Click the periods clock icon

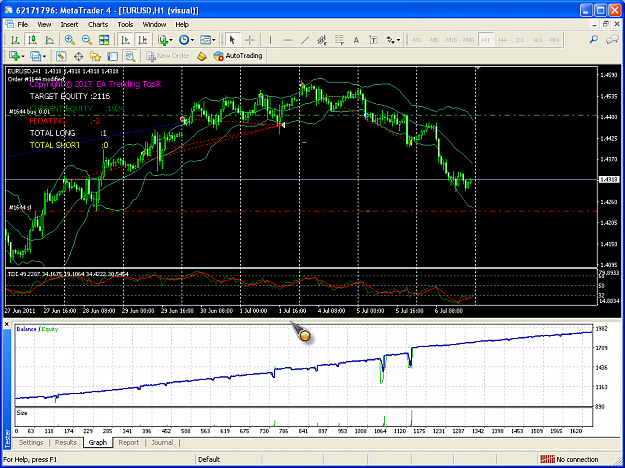pyautogui.click(x=184, y=40)
